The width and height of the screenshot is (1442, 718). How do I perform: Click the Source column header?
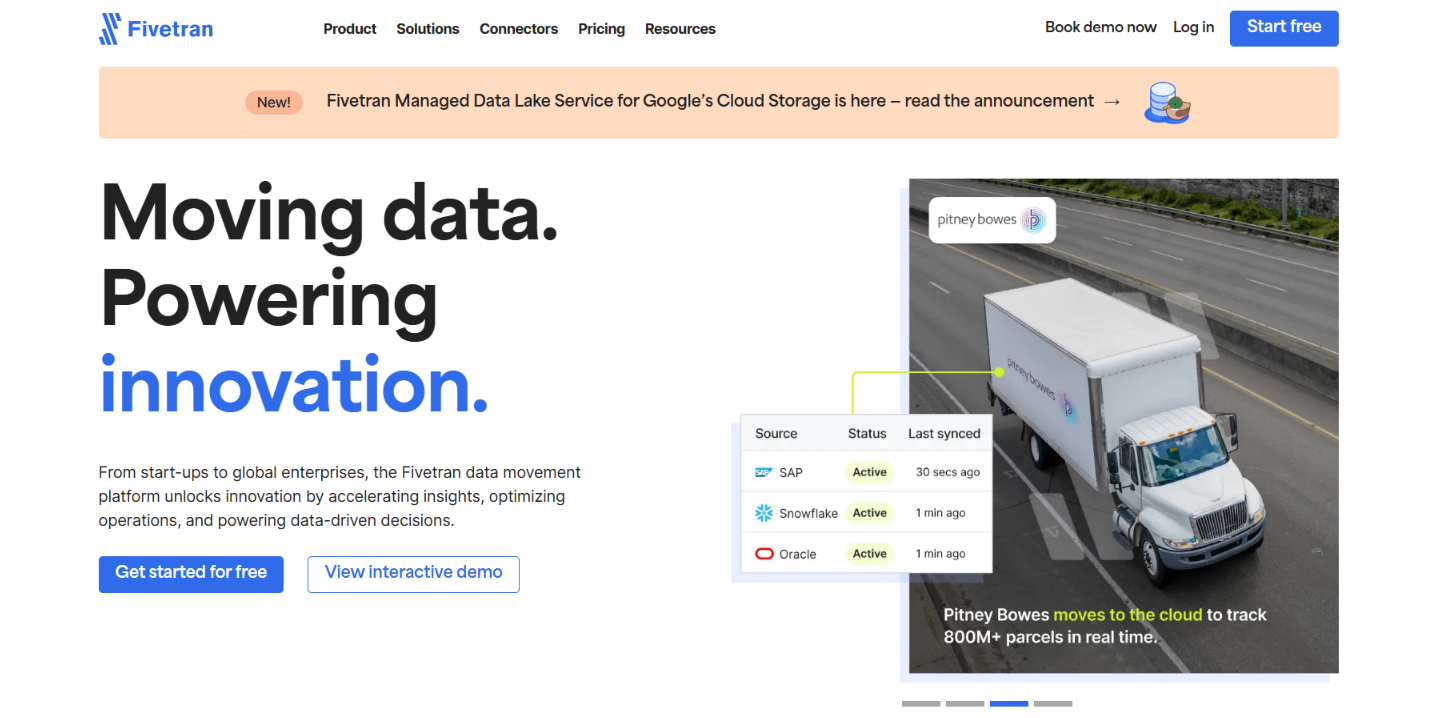coord(776,433)
